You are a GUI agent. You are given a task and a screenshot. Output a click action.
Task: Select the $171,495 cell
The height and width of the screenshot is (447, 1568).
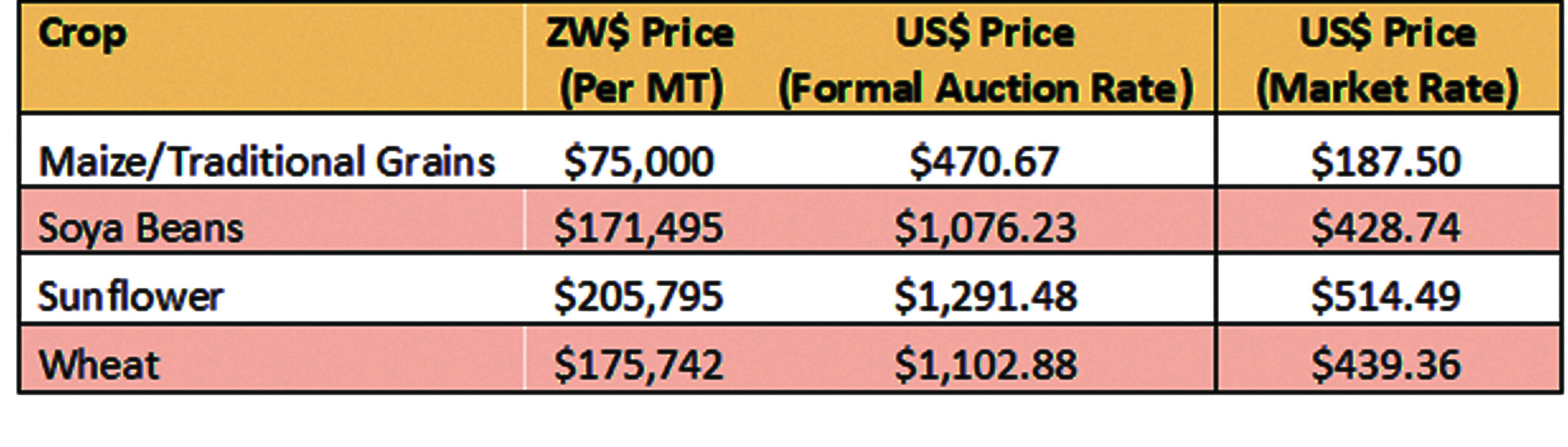click(x=639, y=228)
